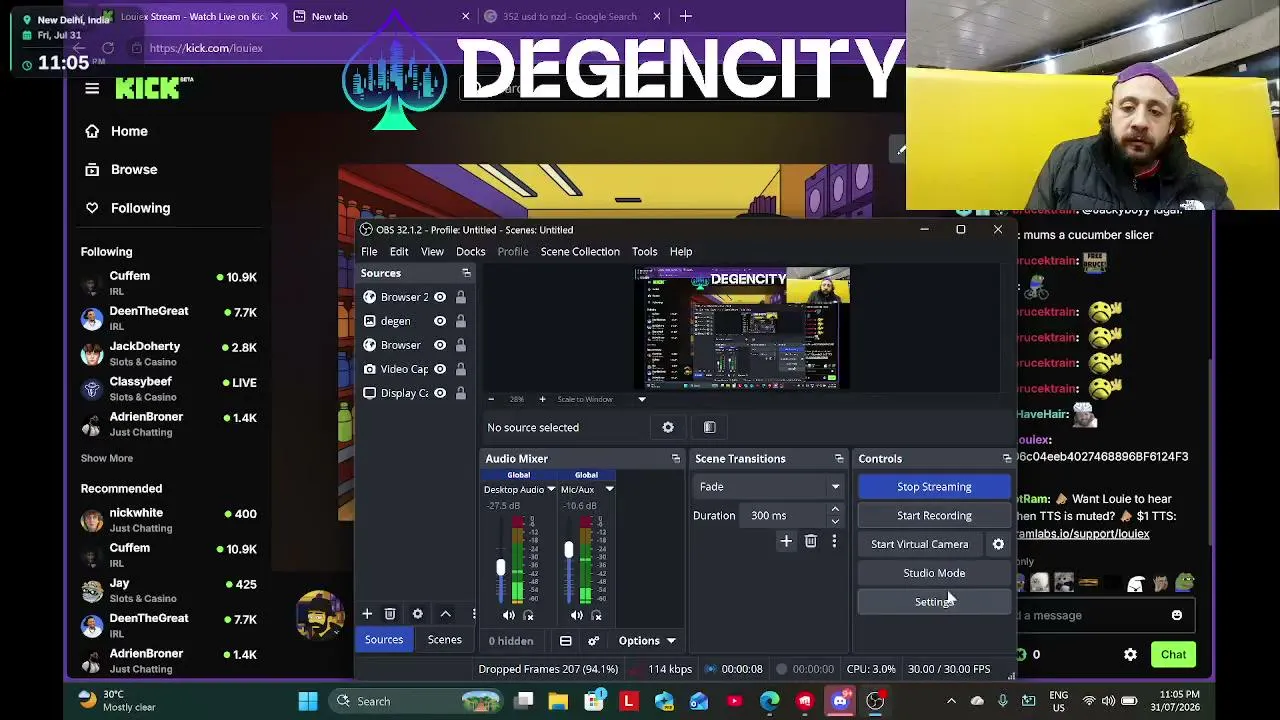
Task: Expand Mic/Aux channel dropdown arrow
Action: coord(609,489)
